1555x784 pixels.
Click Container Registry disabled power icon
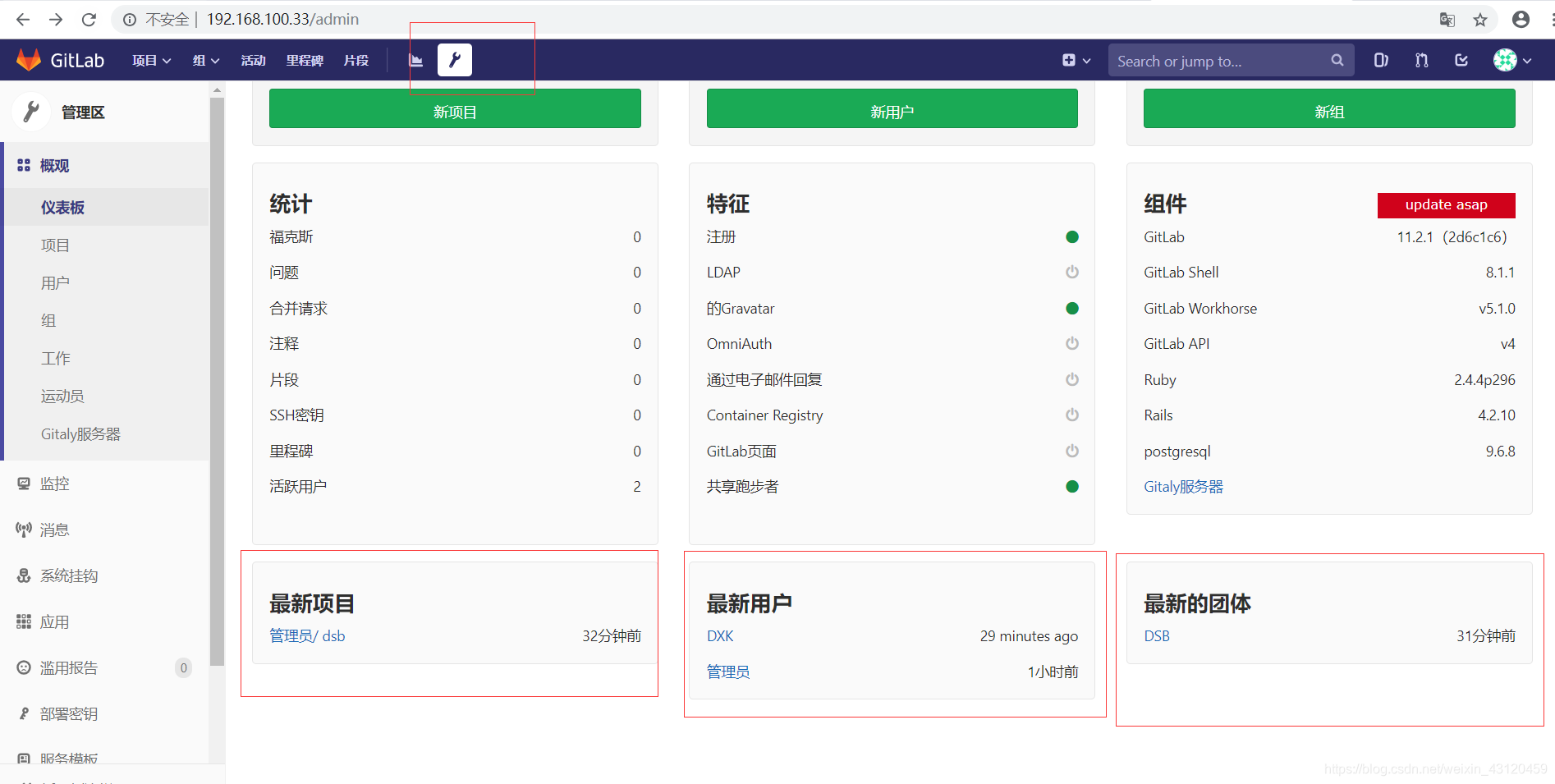[1071, 415]
